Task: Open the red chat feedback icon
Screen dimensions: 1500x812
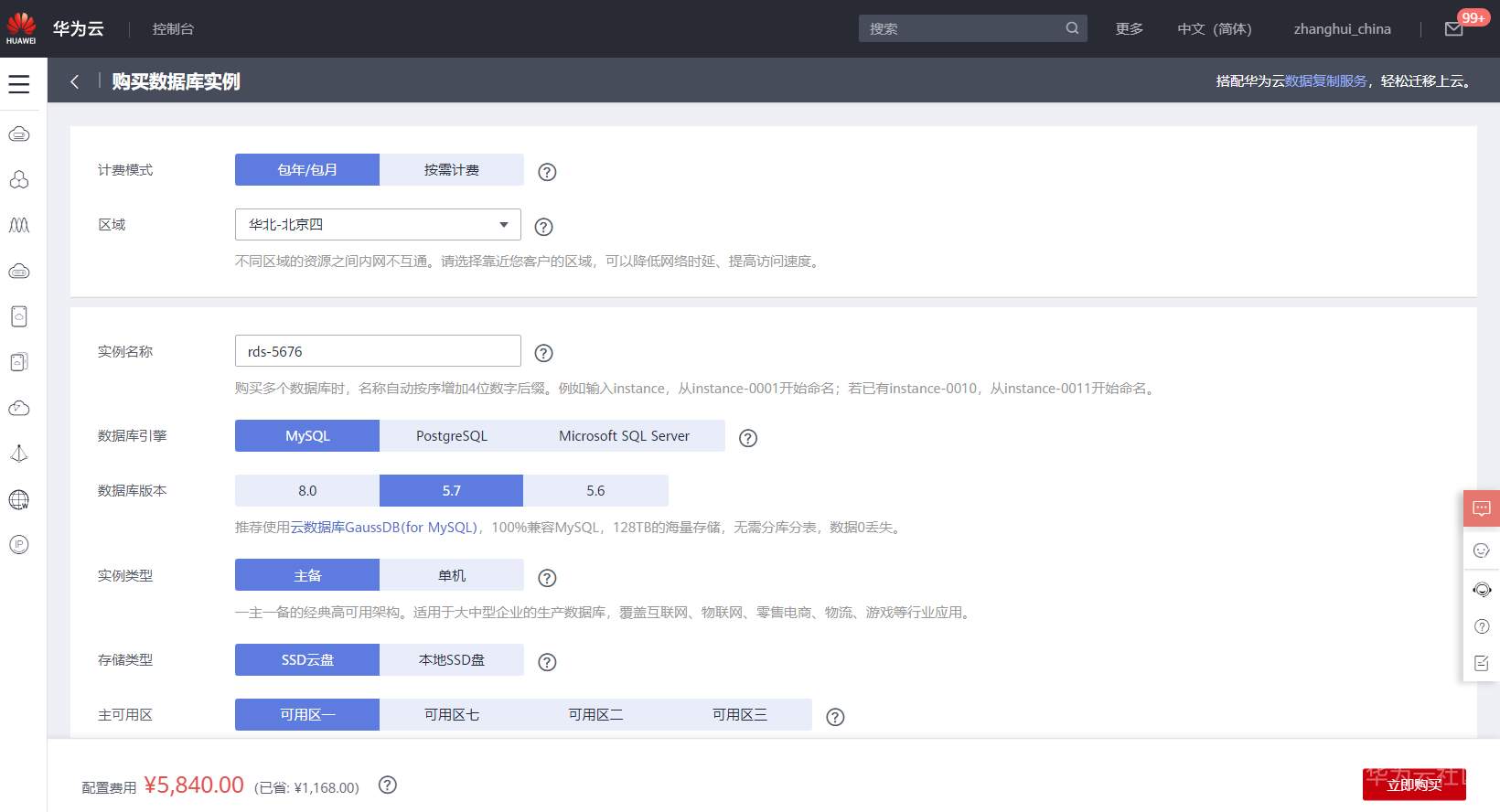Action: coord(1482,508)
